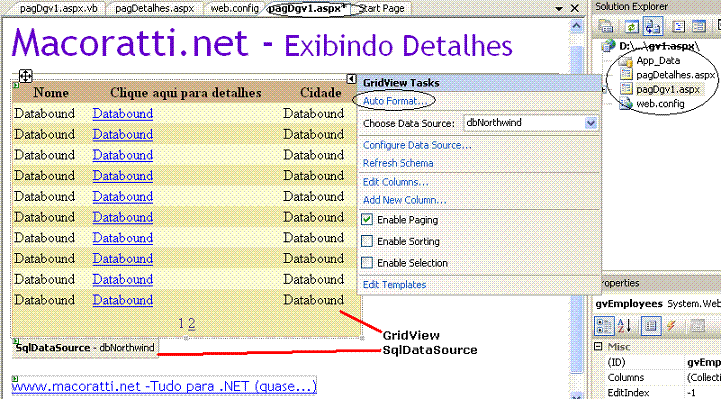Select the Columns property row
Viewport: 721px width, 399px height.
coord(662,377)
